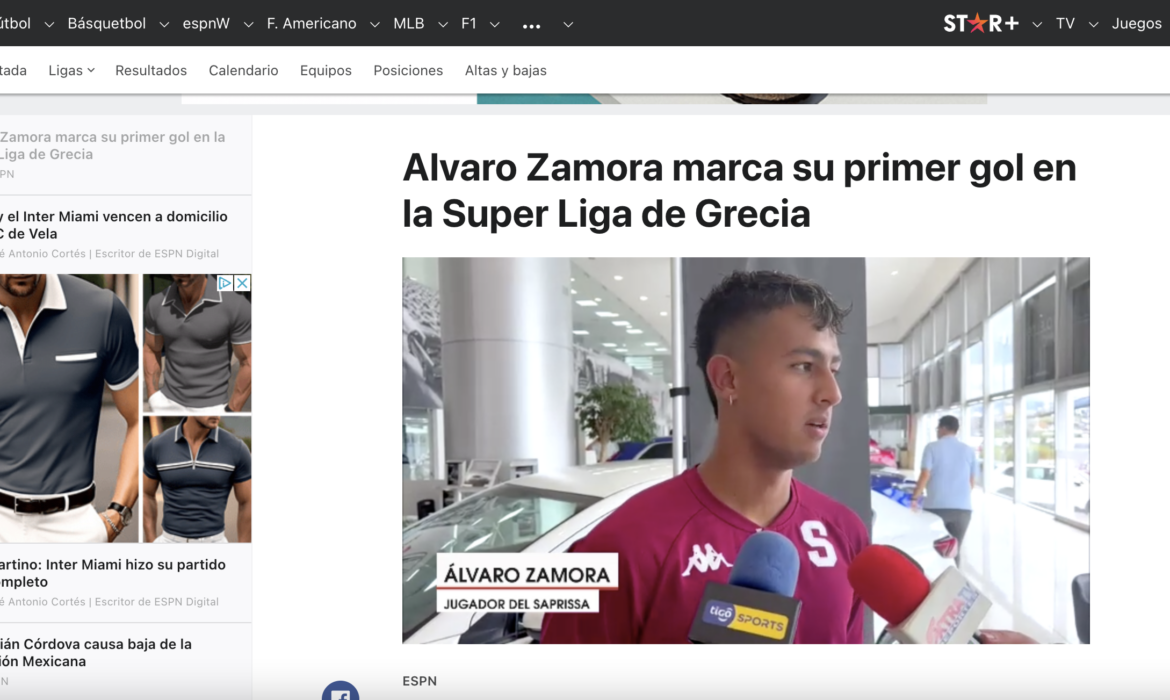
Task: Open the MLB menu chevron
Action: coord(442,25)
